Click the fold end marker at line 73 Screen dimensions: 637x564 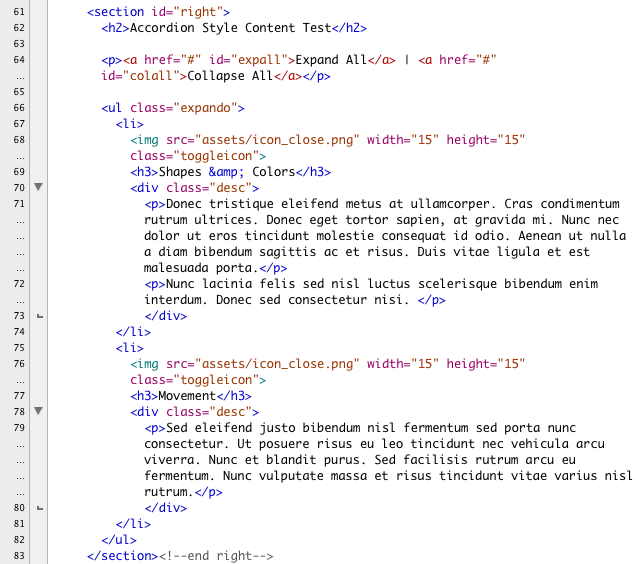(x=38, y=316)
